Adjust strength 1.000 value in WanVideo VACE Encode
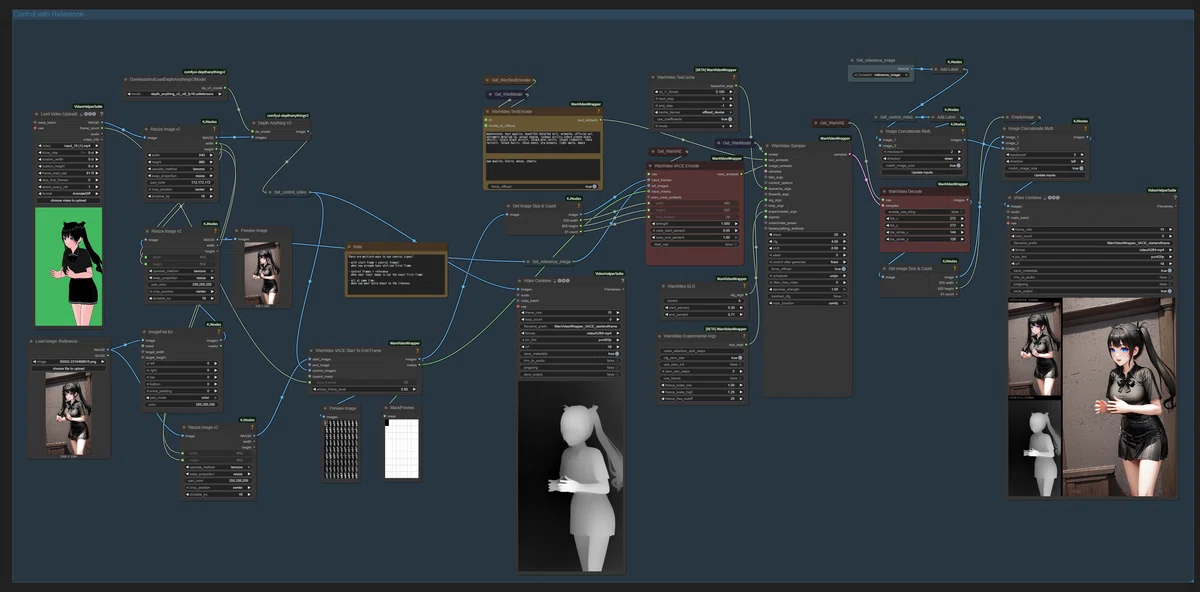 [697, 223]
